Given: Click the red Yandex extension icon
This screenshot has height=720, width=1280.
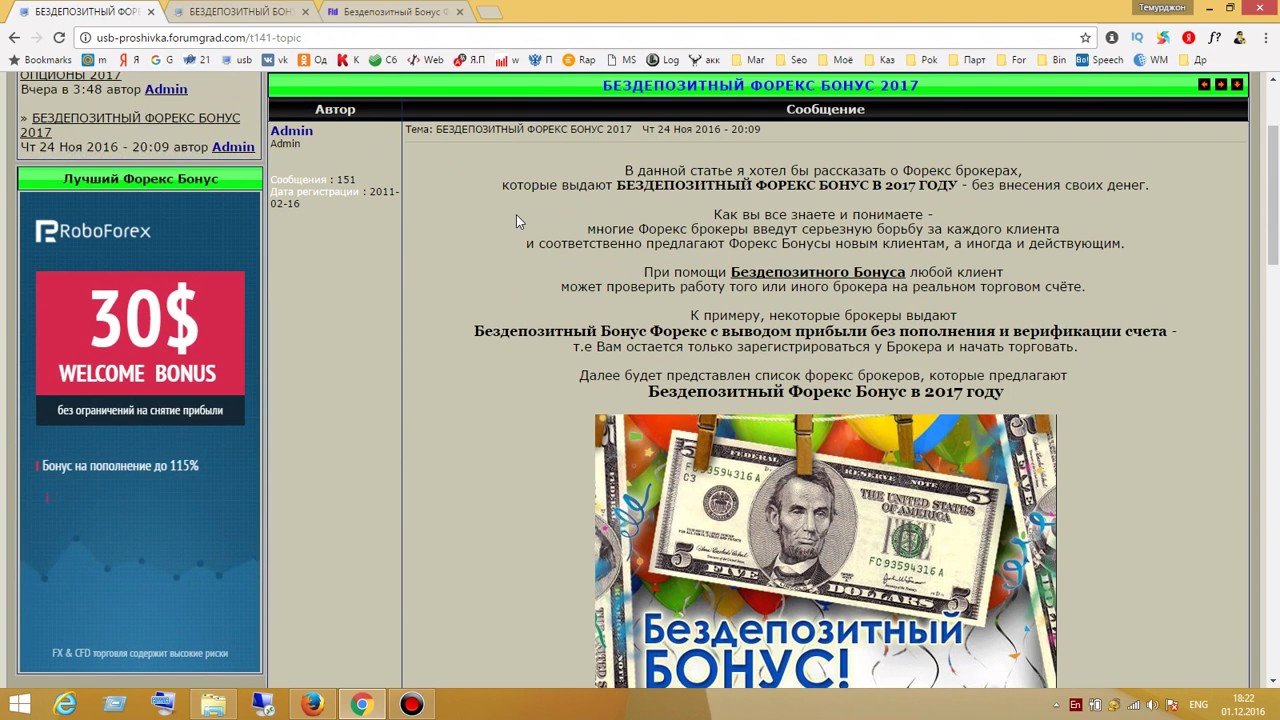Looking at the screenshot, I should point(1188,38).
